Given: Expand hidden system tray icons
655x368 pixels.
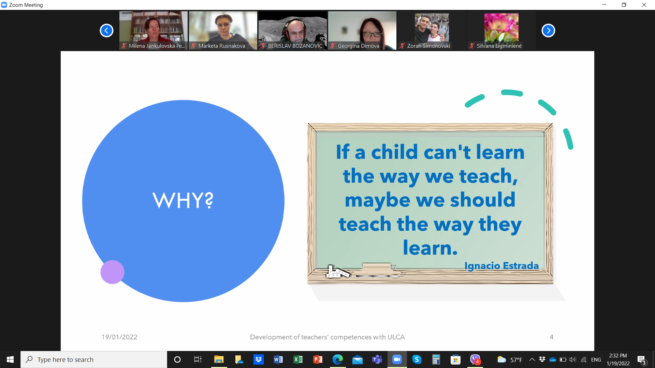Looking at the screenshot, I should (x=532, y=360).
